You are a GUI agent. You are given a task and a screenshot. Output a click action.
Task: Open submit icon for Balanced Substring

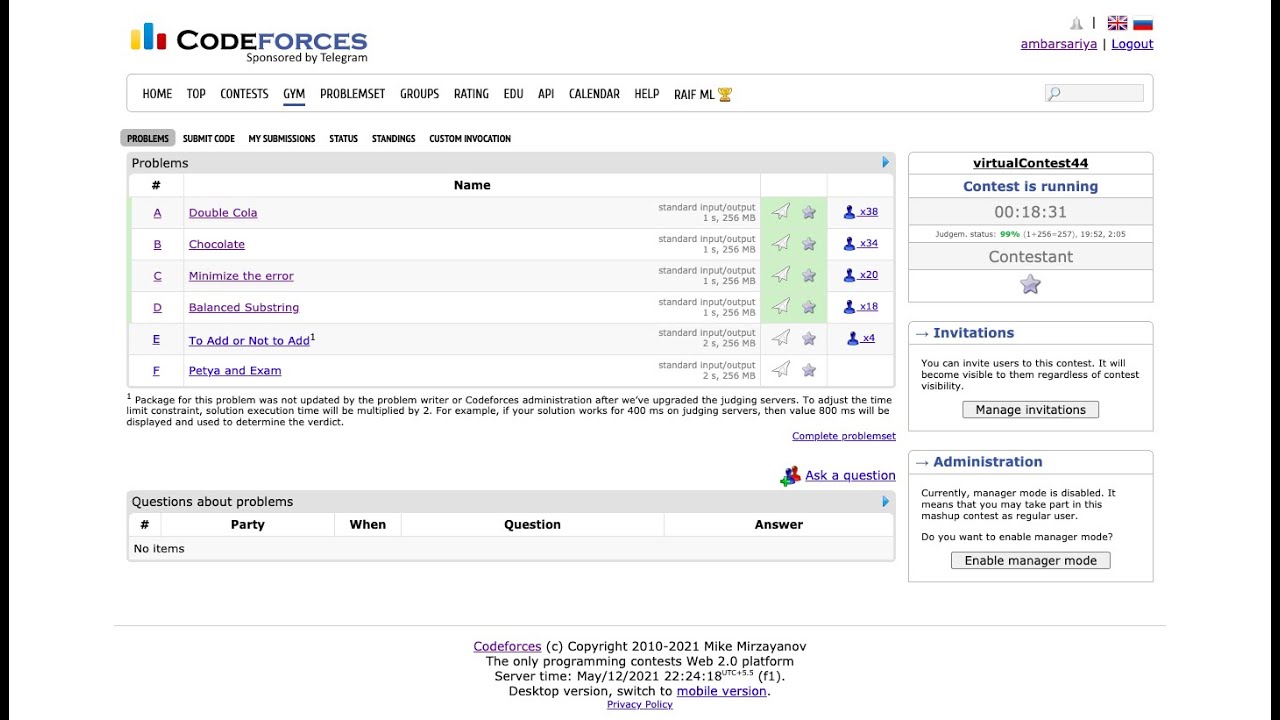781,306
